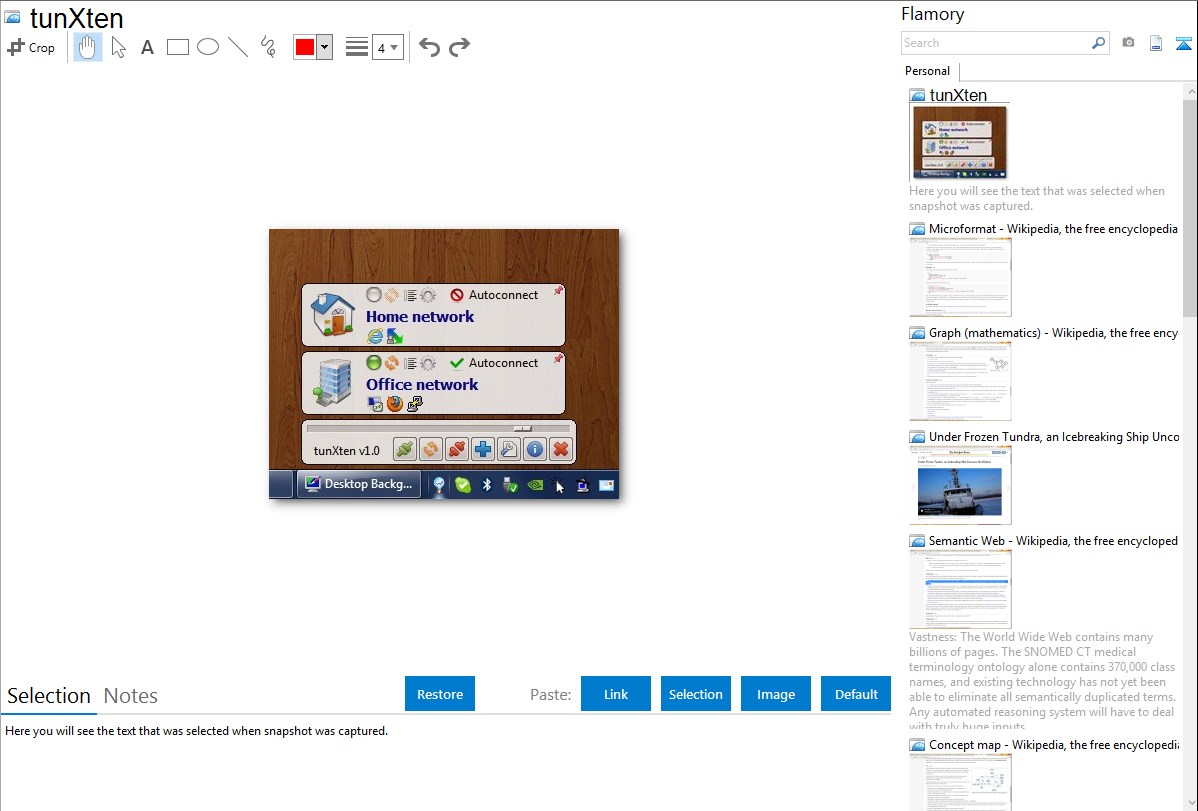
Task: Select the Crop tool
Action: pos(31,47)
